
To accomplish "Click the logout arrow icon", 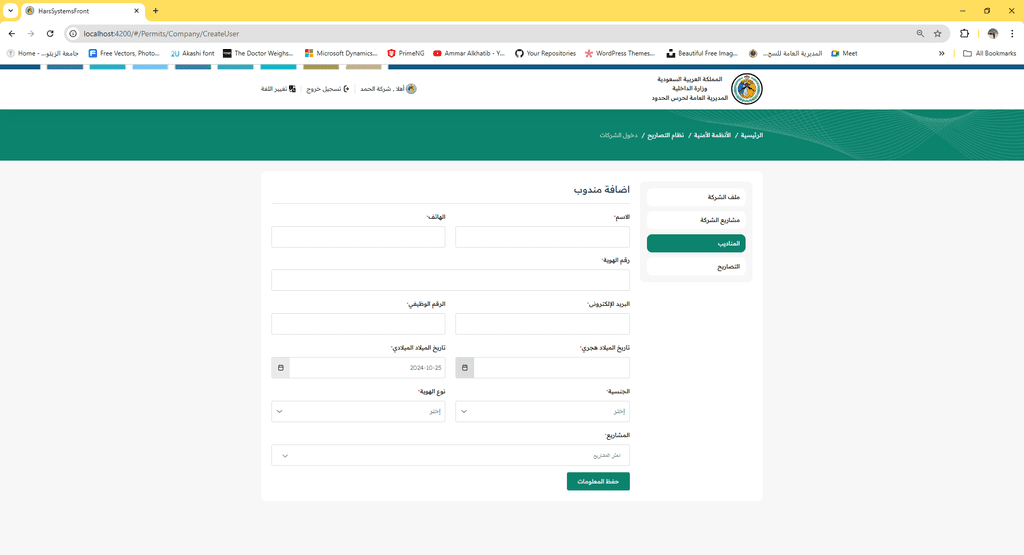I will (x=346, y=89).
